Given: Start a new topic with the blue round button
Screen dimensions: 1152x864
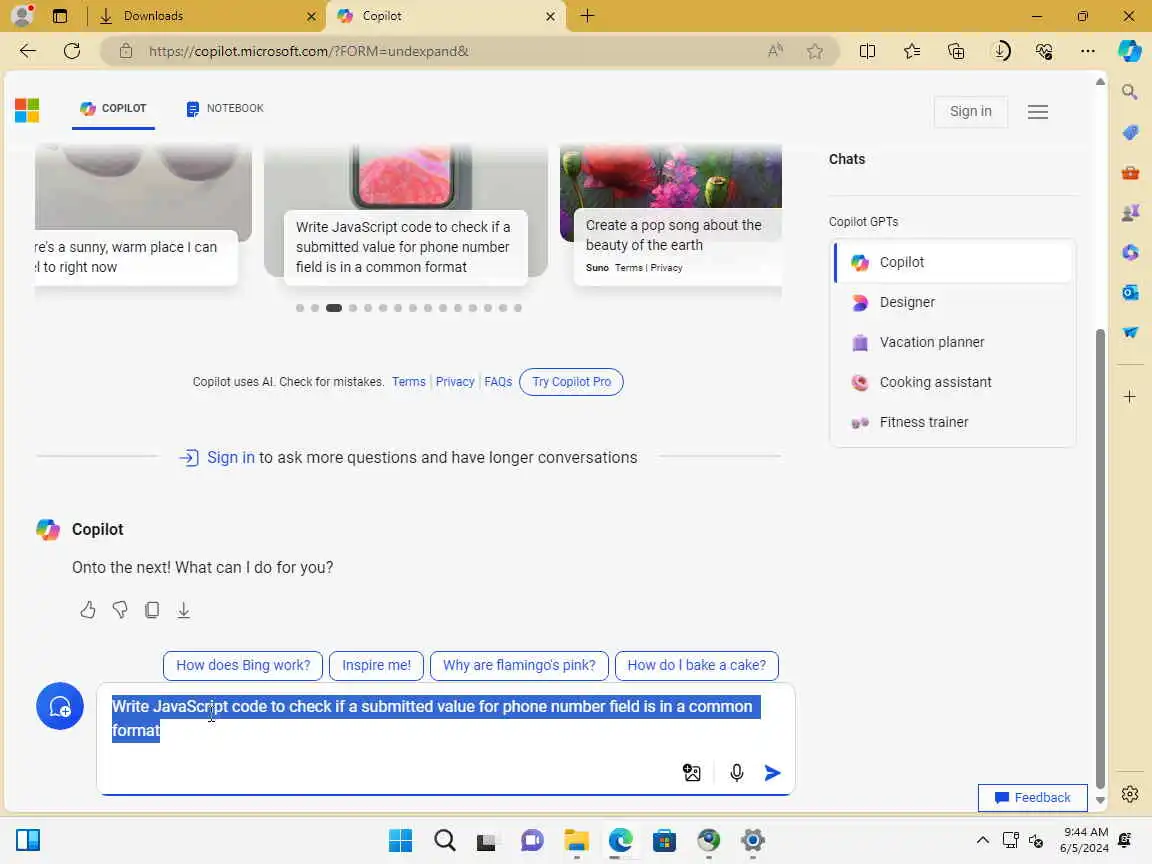Looking at the screenshot, I should 60,706.
